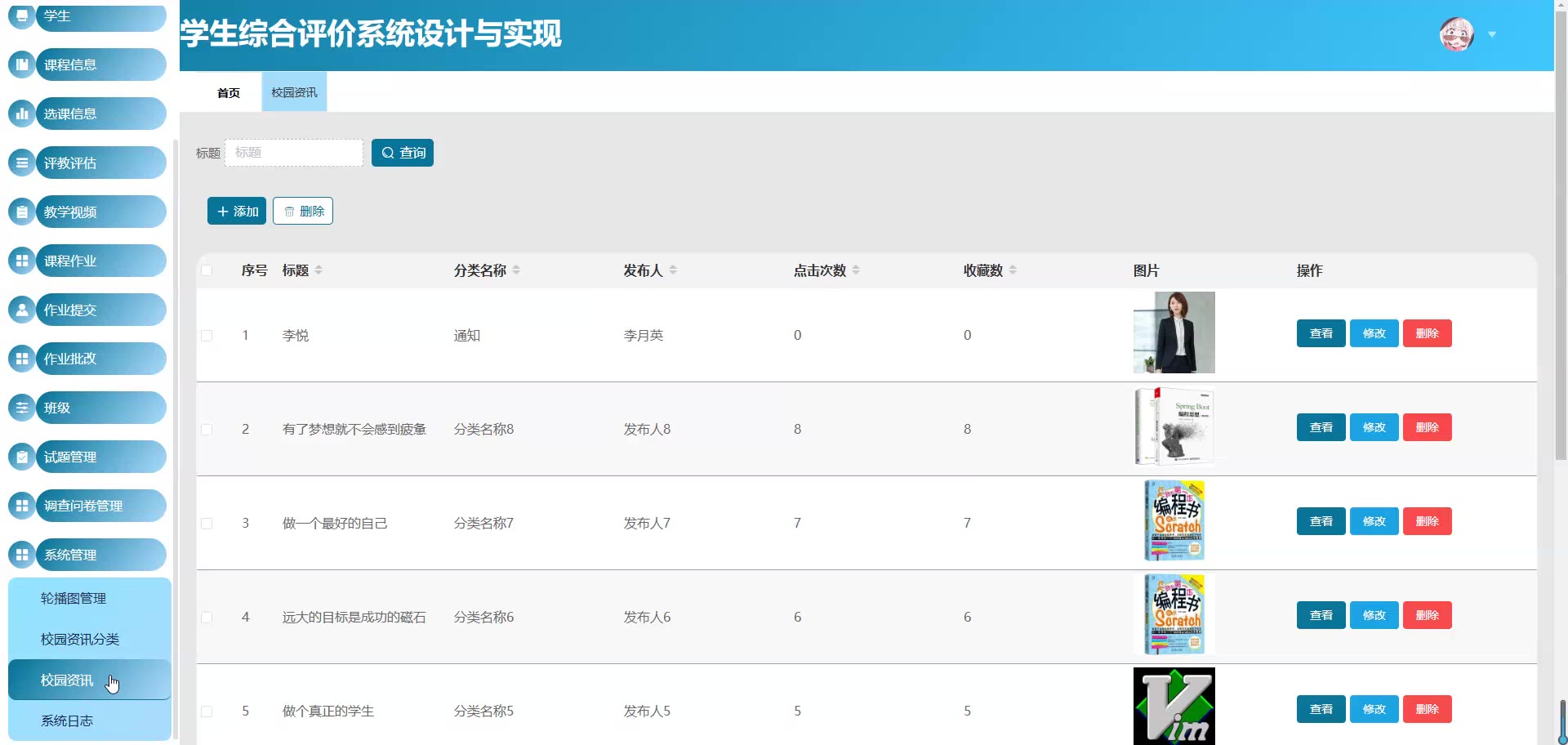Click the 选课信息 bar chart icon

pos(22,114)
